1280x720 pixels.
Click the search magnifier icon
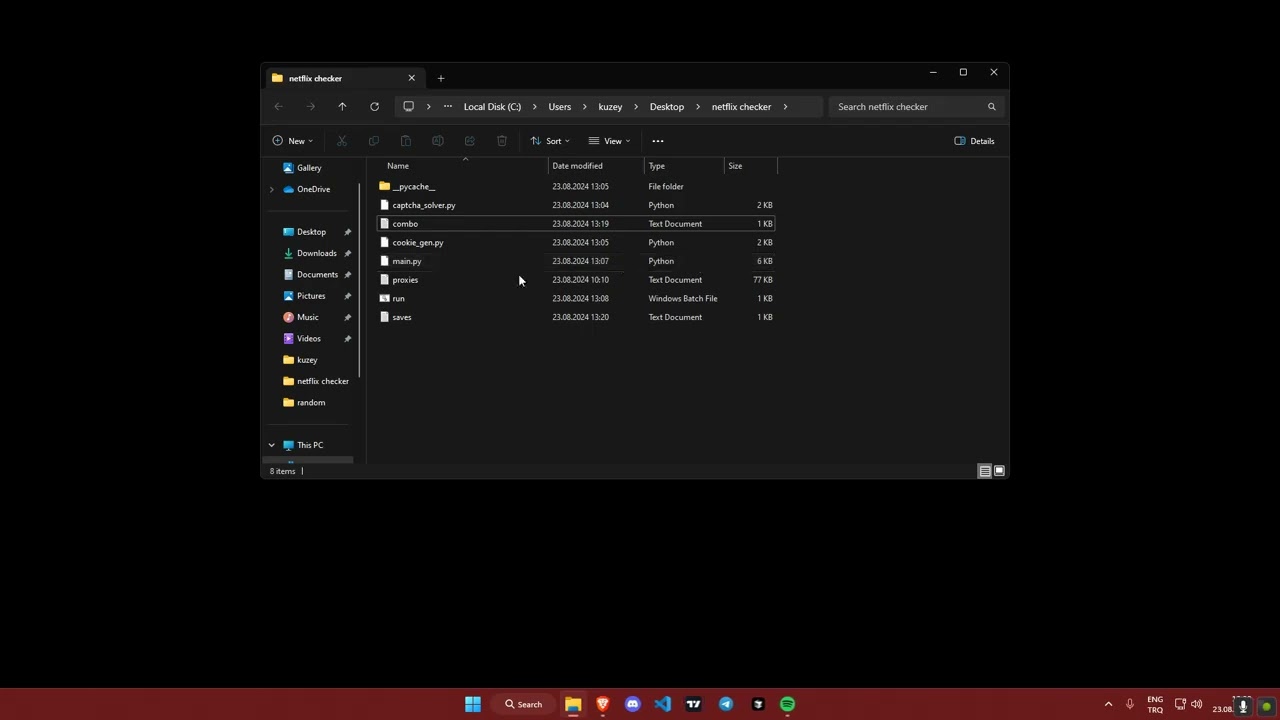[991, 107]
